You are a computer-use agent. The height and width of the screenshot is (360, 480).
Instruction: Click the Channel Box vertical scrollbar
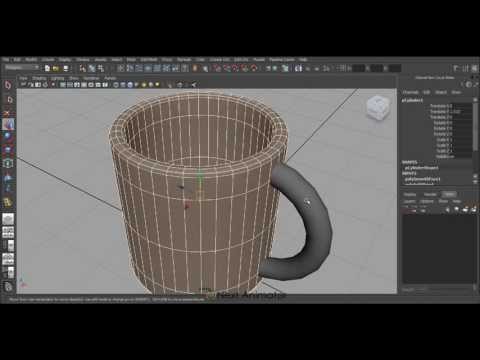(x=475, y=127)
